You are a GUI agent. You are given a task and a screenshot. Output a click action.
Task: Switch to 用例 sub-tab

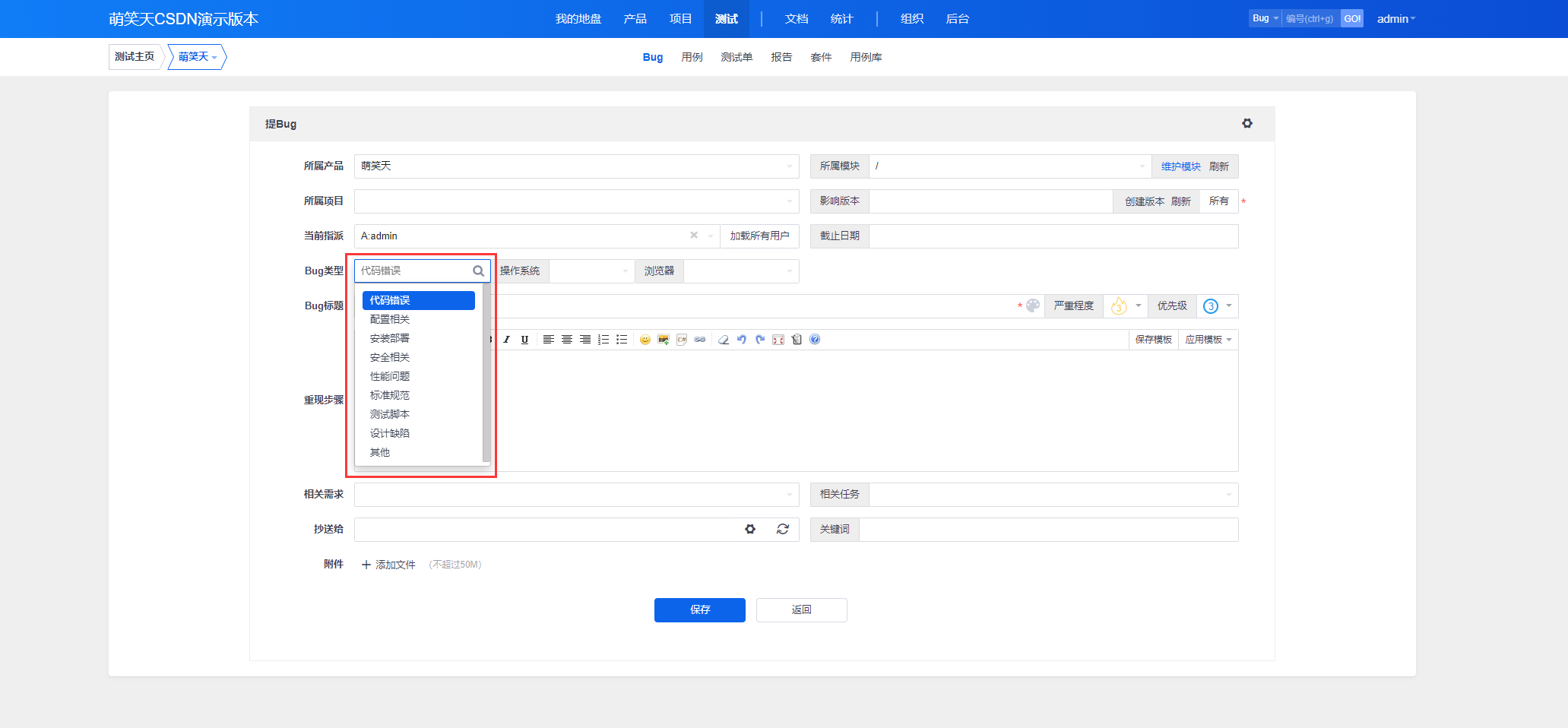(x=692, y=57)
